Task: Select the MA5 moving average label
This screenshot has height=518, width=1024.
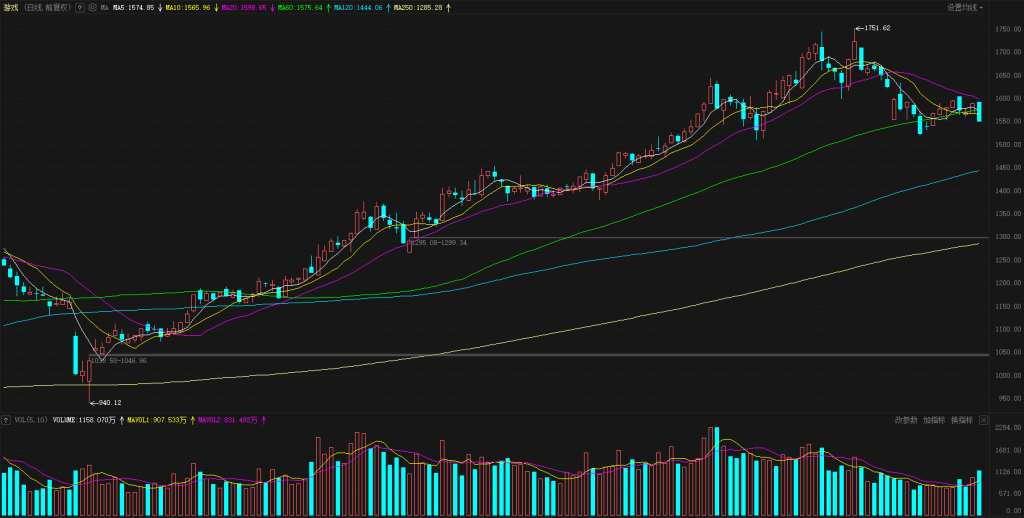Action: click(134, 8)
